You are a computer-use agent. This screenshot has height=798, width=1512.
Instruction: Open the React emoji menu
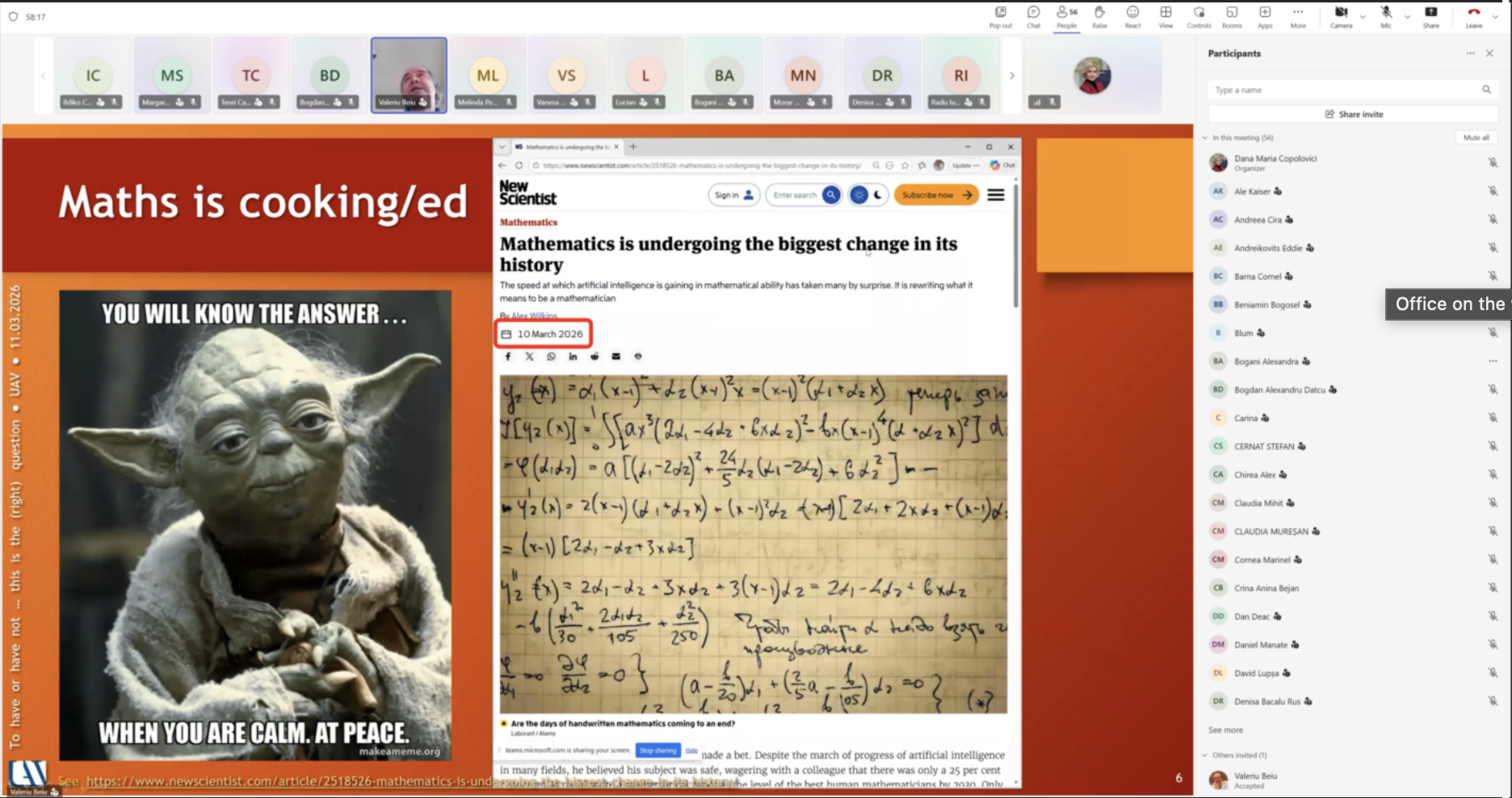point(1132,15)
